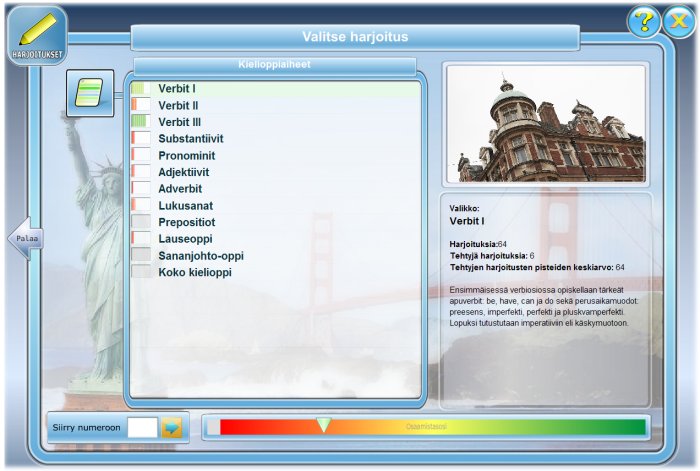This screenshot has width=700, height=471.
Task: Click the Adverbit progress indicator
Action: tap(141, 188)
